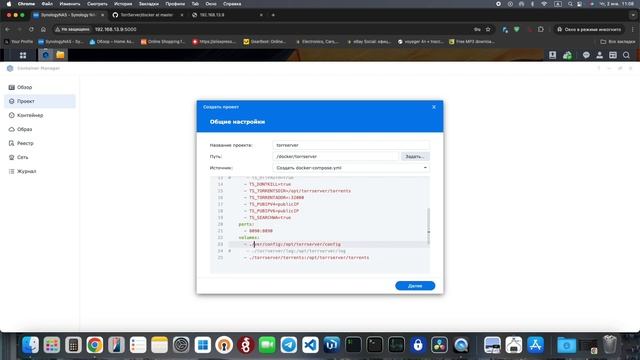
Task: Go to Chrome home page icon
Action: tap(43, 29)
